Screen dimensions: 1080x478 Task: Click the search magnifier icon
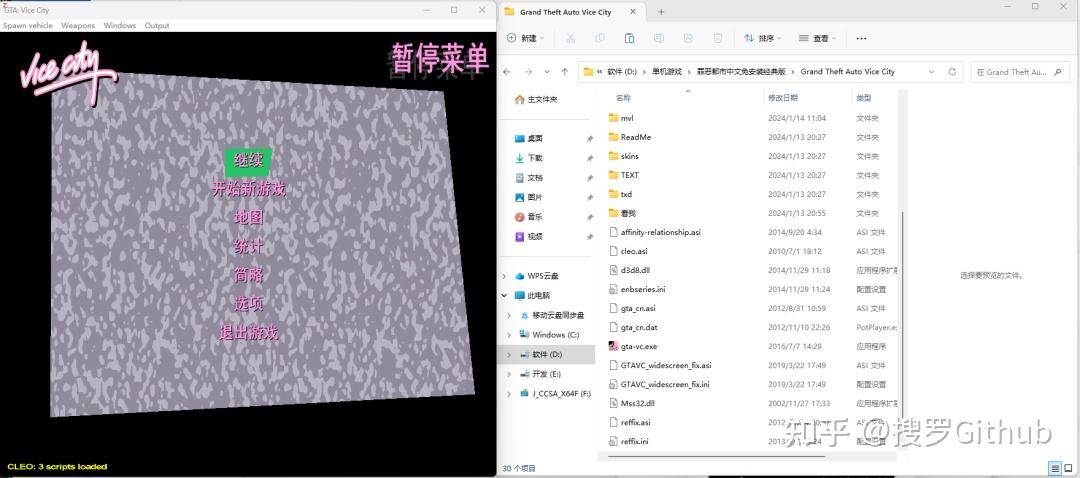(x=1059, y=72)
